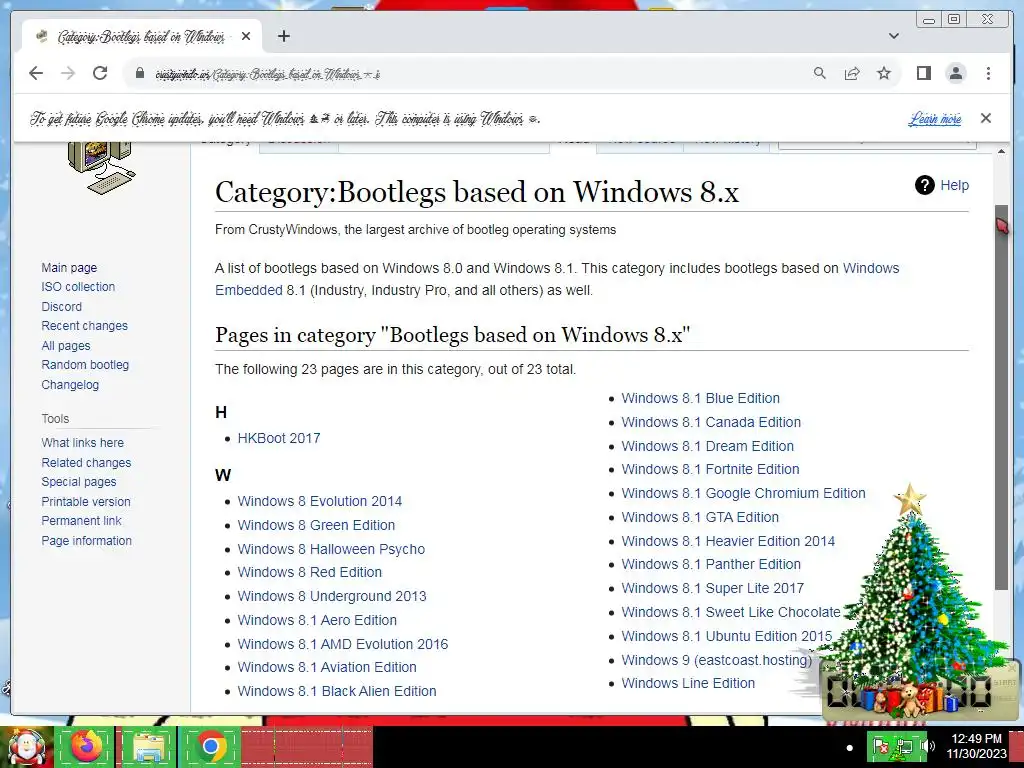Click the CrustyWindows computer logo
Viewport: 1024px width, 768px height.
click(101, 168)
